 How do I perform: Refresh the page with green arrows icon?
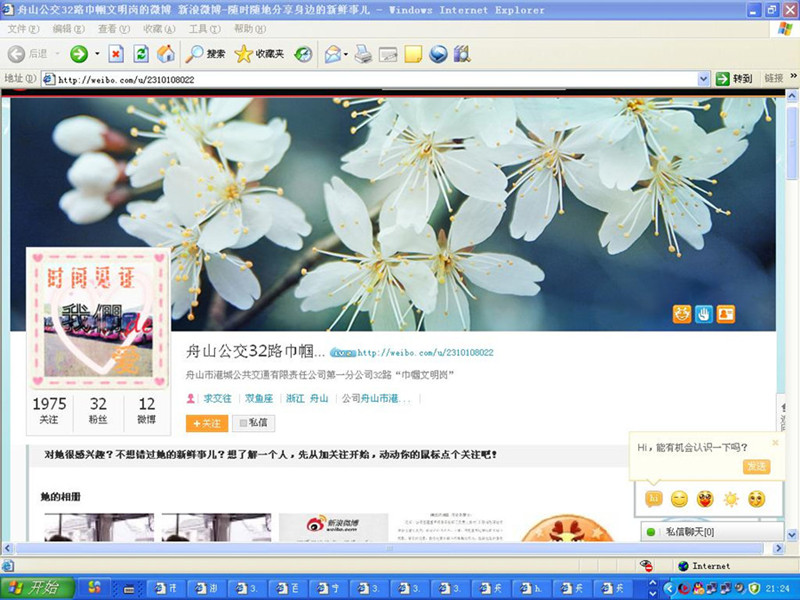point(141,54)
